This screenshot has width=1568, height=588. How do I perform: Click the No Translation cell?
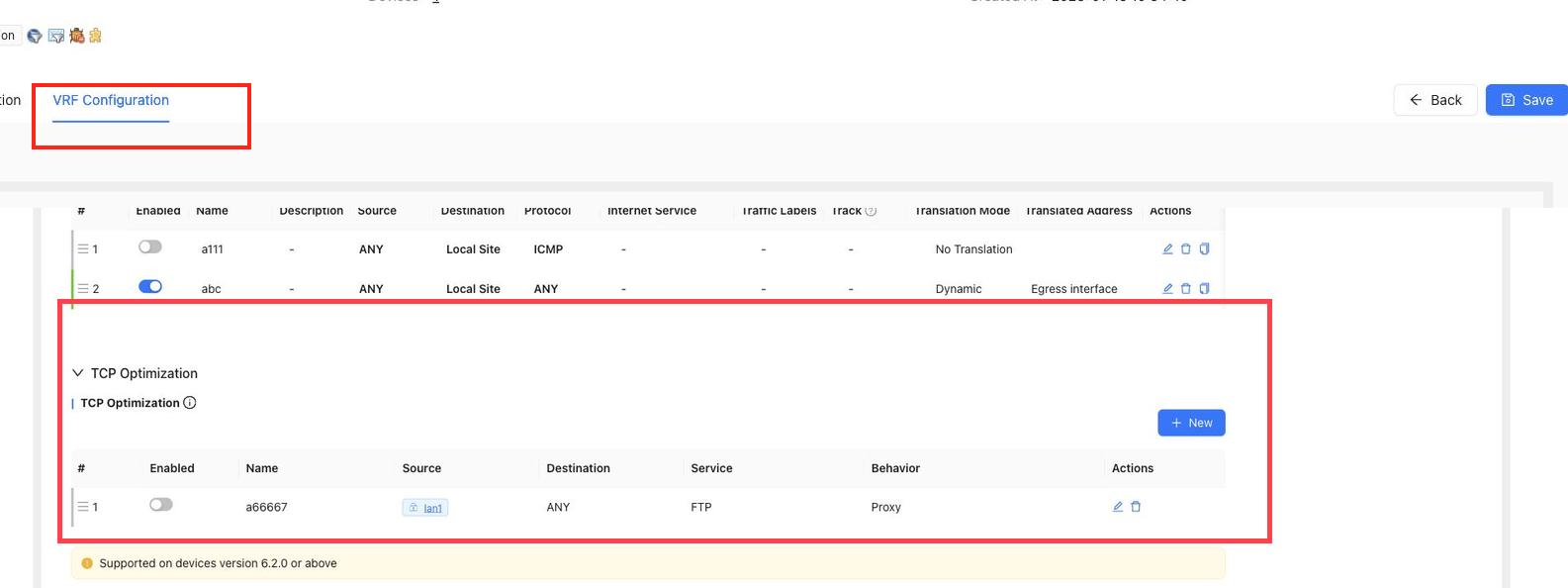click(x=974, y=249)
